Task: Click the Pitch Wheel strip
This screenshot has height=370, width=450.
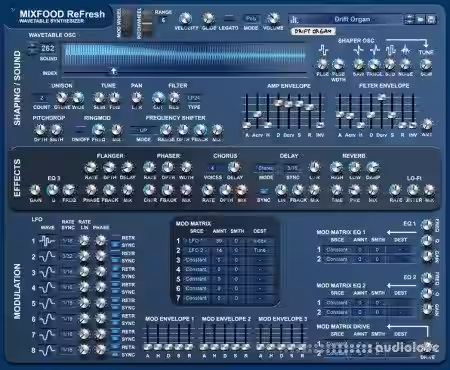Action: pos(148,23)
